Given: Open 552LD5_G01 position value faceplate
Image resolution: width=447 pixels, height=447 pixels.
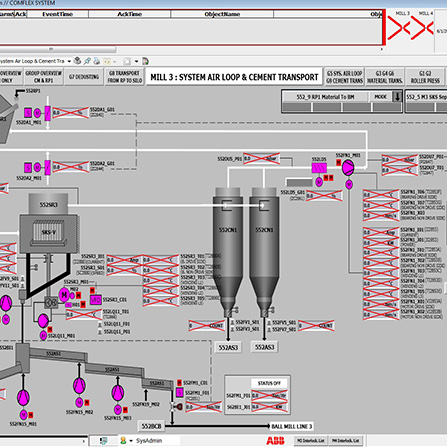Looking at the screenshot, I should click(x=324, y=196).
